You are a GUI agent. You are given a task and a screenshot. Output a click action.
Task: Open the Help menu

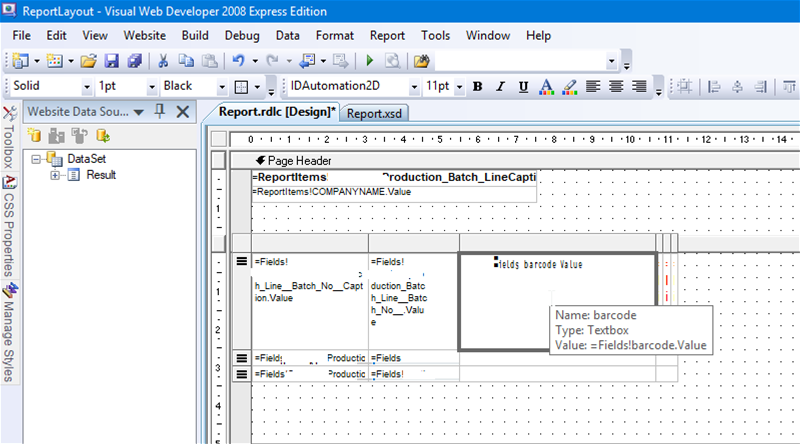coord(538,35)
